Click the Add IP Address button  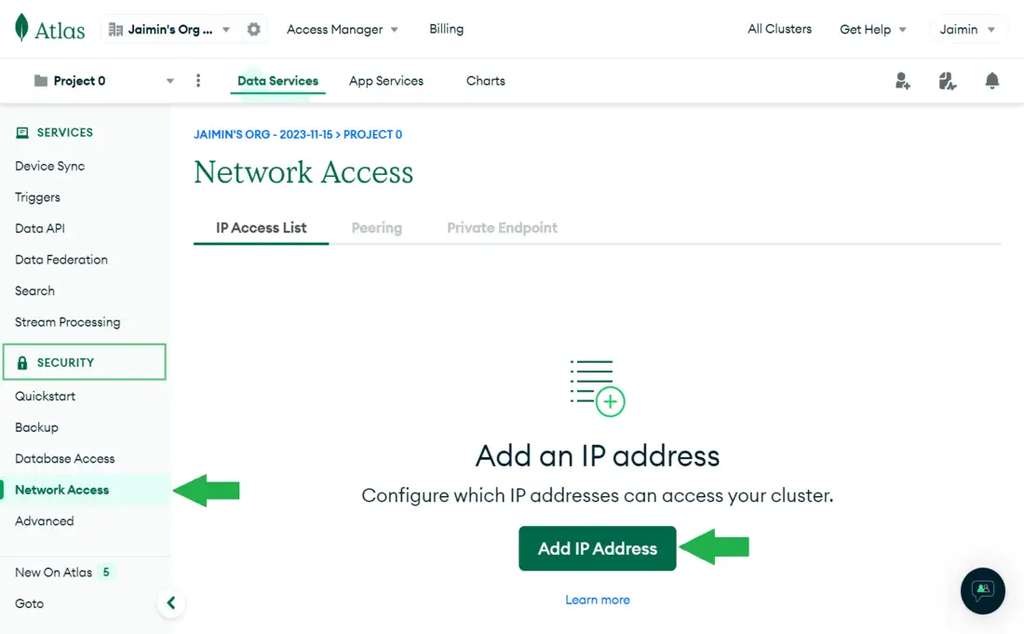597,548
